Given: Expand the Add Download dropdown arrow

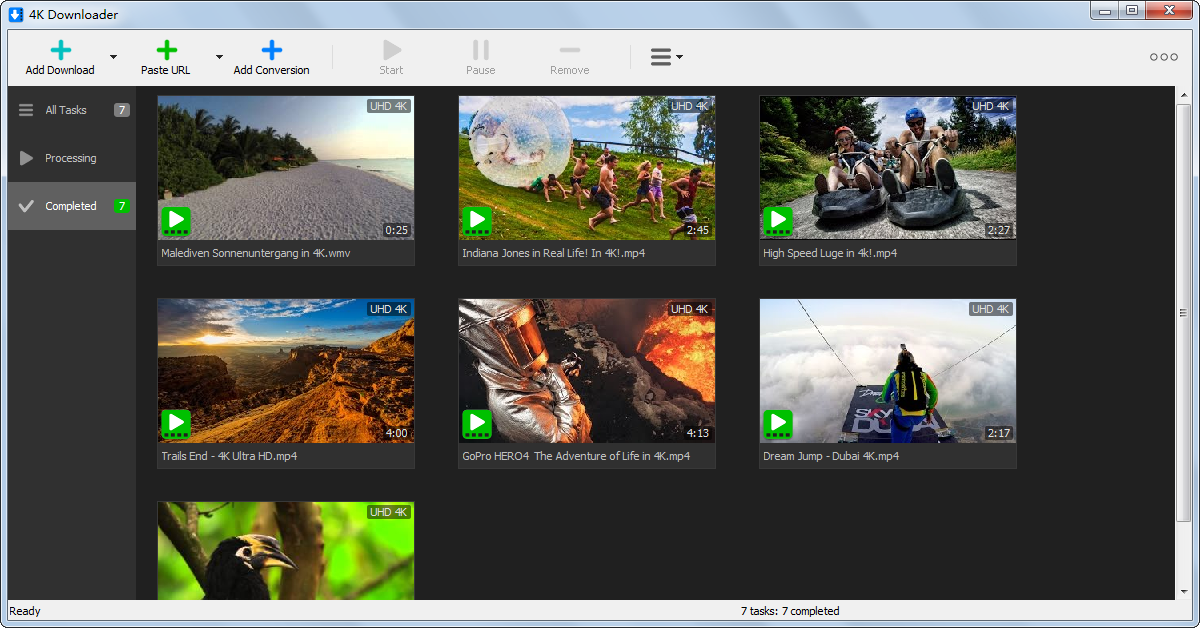Looking at the screenshot, I should (x=113, y=57).
